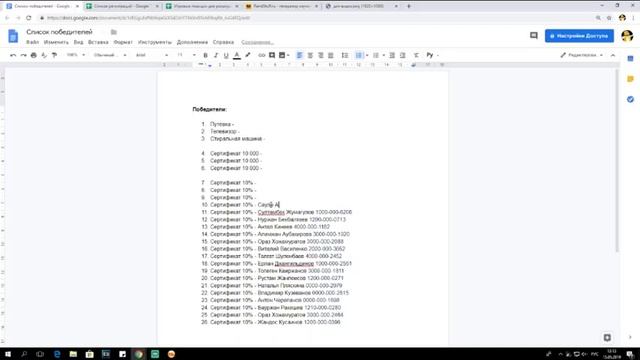The height and width of the screenshot is (360, 640).
Task: Expand bulleted list style dropdown arrow
Action: (x=384, y=55)
